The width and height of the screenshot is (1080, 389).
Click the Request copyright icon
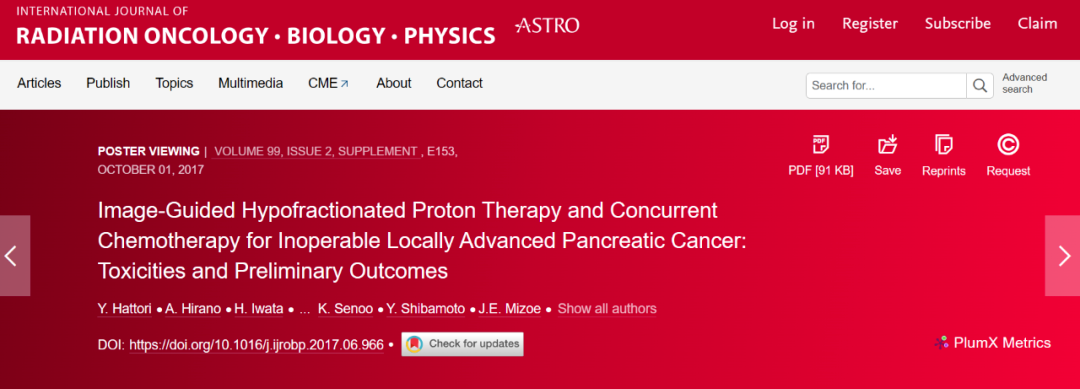tap(1008, 145)
